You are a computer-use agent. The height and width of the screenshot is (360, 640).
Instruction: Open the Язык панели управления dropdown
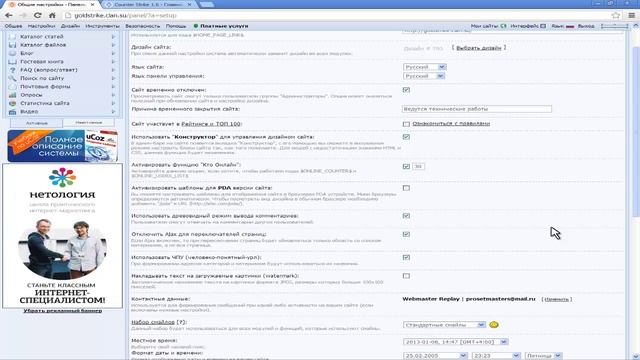[424, 76]
